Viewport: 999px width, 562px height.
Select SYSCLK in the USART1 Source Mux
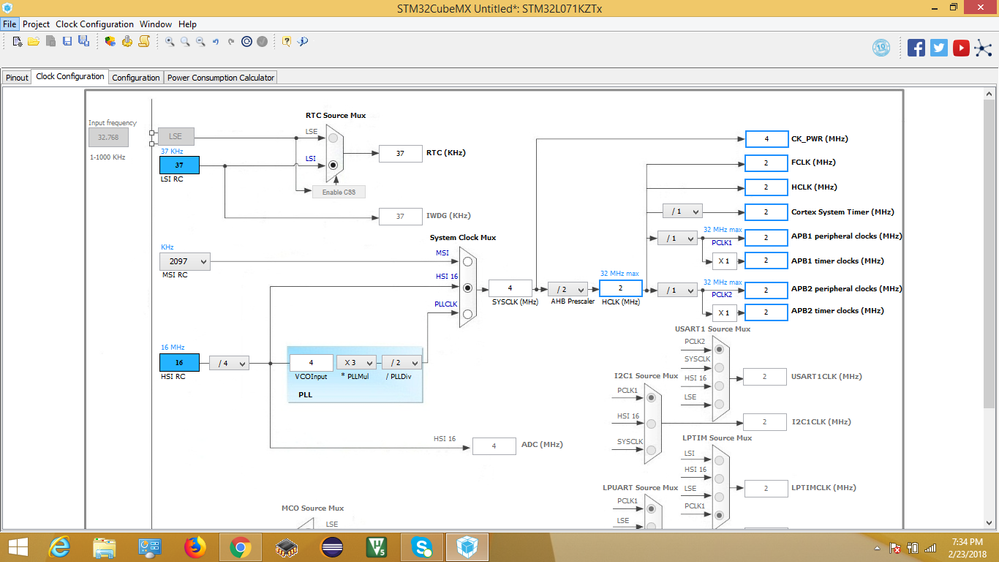pos(719,368)
